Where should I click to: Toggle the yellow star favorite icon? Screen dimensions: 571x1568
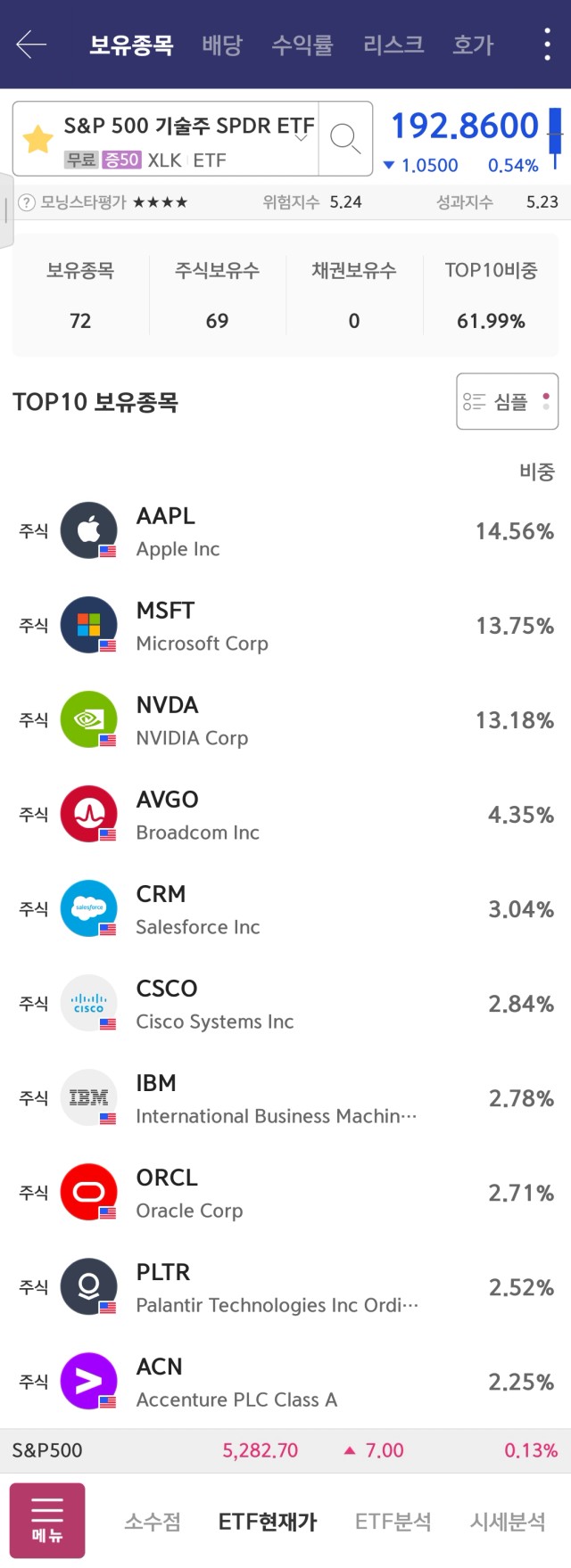(x=38, y=138)
